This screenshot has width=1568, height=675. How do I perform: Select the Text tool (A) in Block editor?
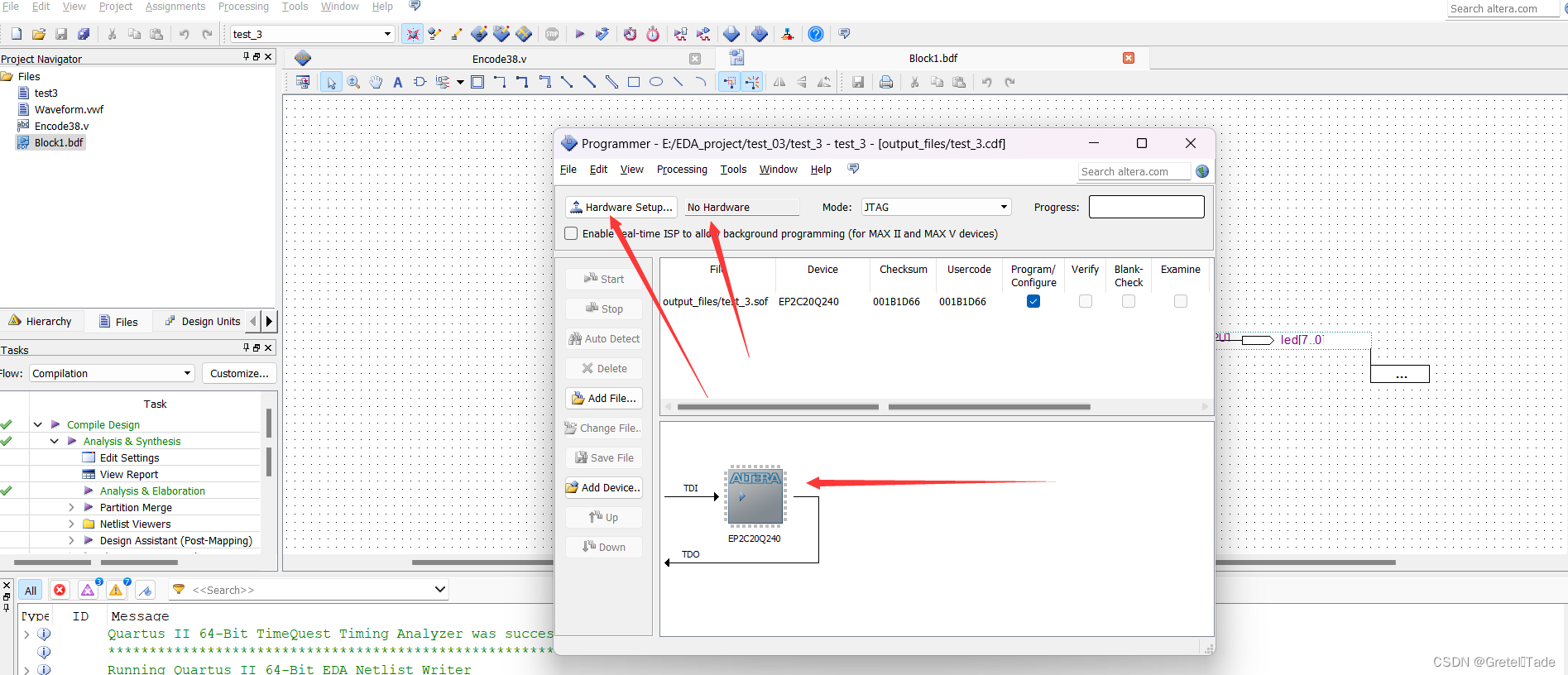[x=398, y=82]
